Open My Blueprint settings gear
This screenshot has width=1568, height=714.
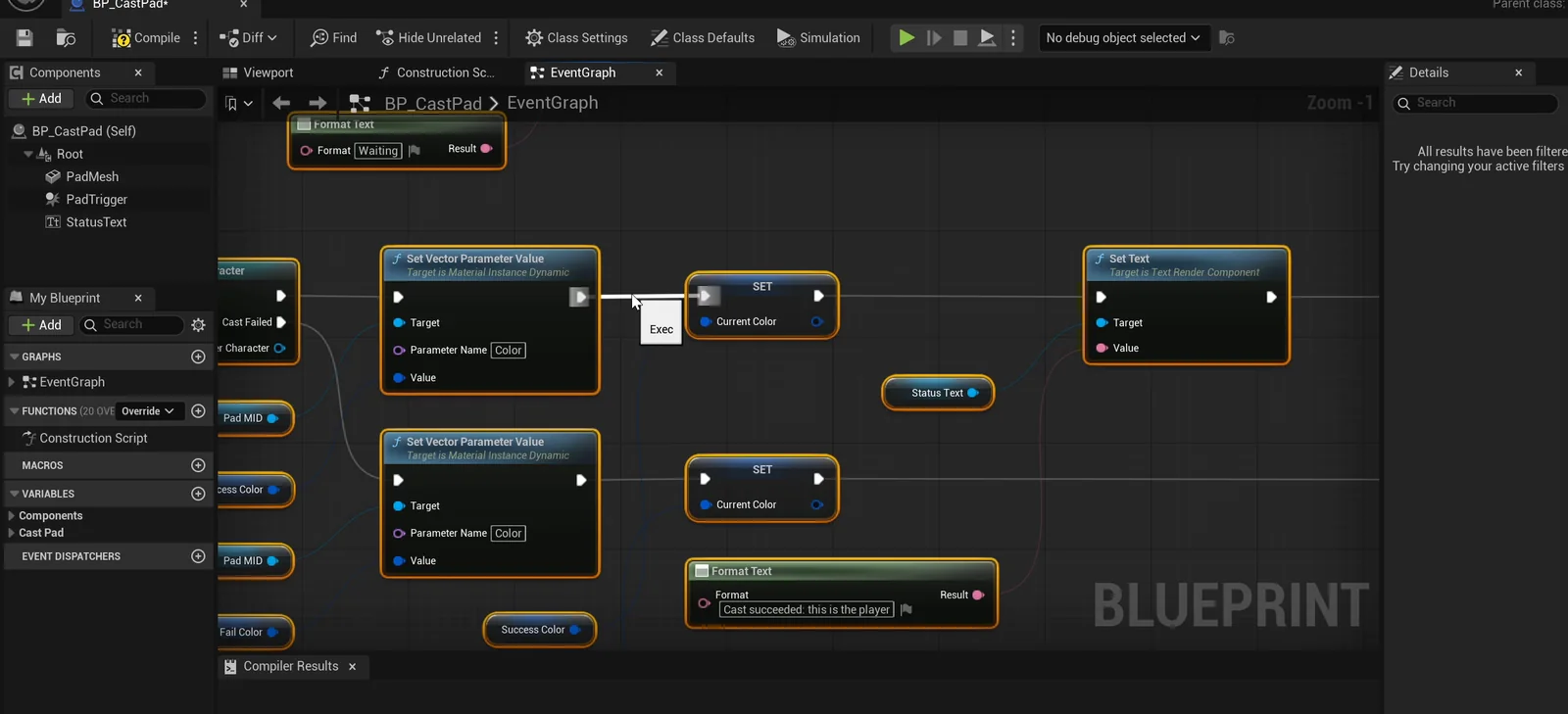click(199, 325)
